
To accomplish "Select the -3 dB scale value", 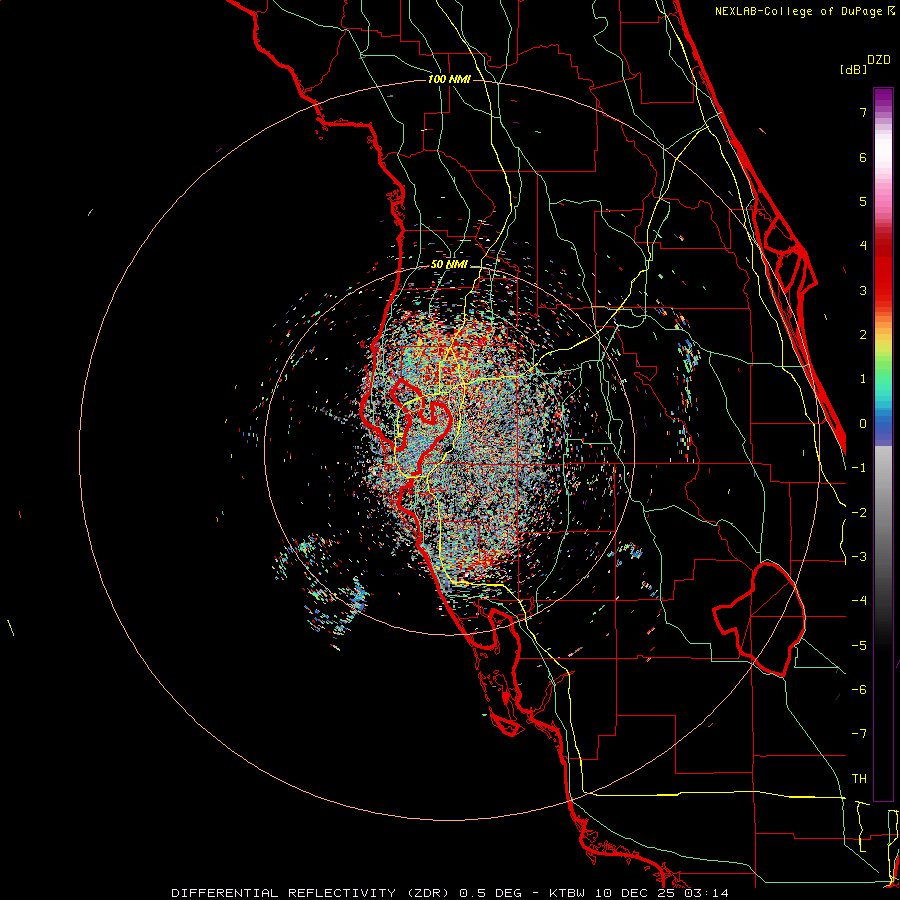I will pyautogui.click(x=859, y=557).
